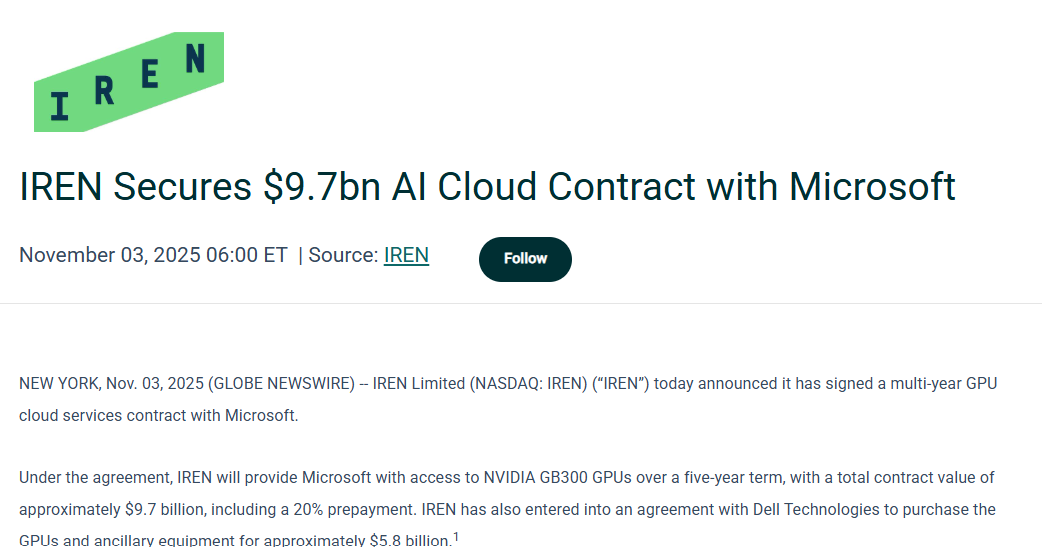1042x547 pixels.
Task: Click the word 'Microsoft' in the headline
Action: point(872,187)
